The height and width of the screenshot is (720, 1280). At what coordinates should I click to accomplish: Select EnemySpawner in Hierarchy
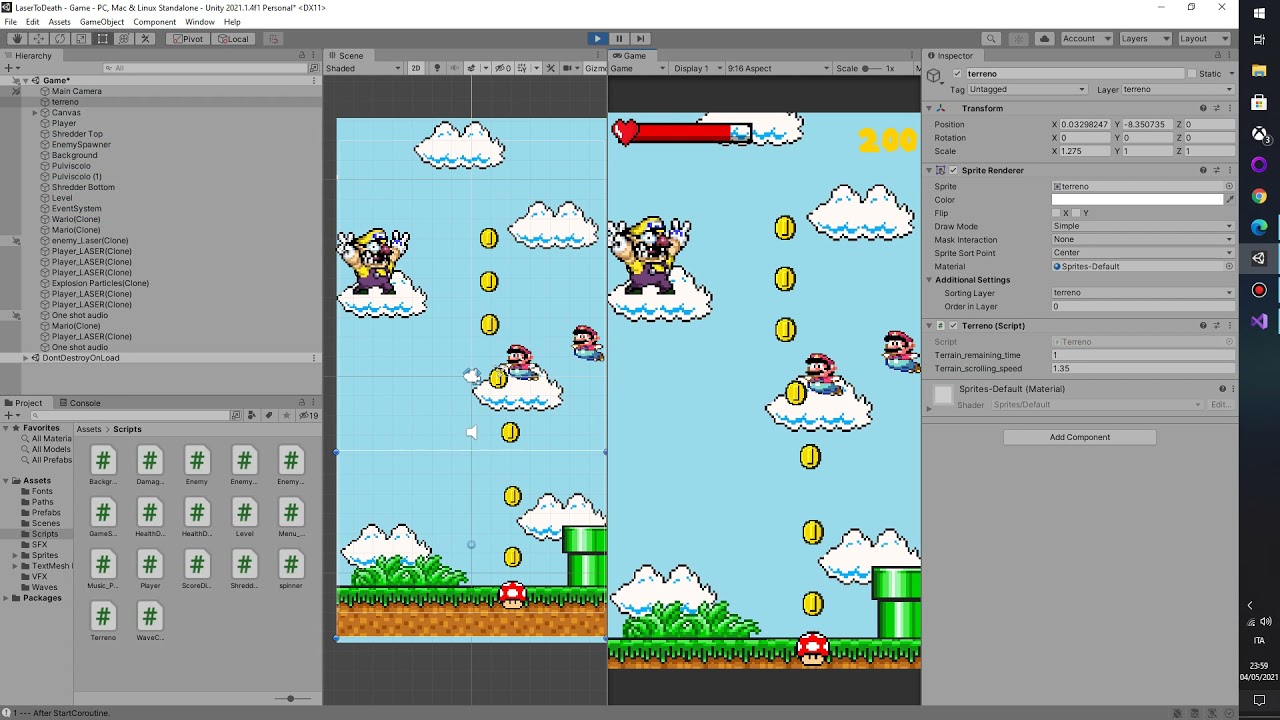pos(81,145)
